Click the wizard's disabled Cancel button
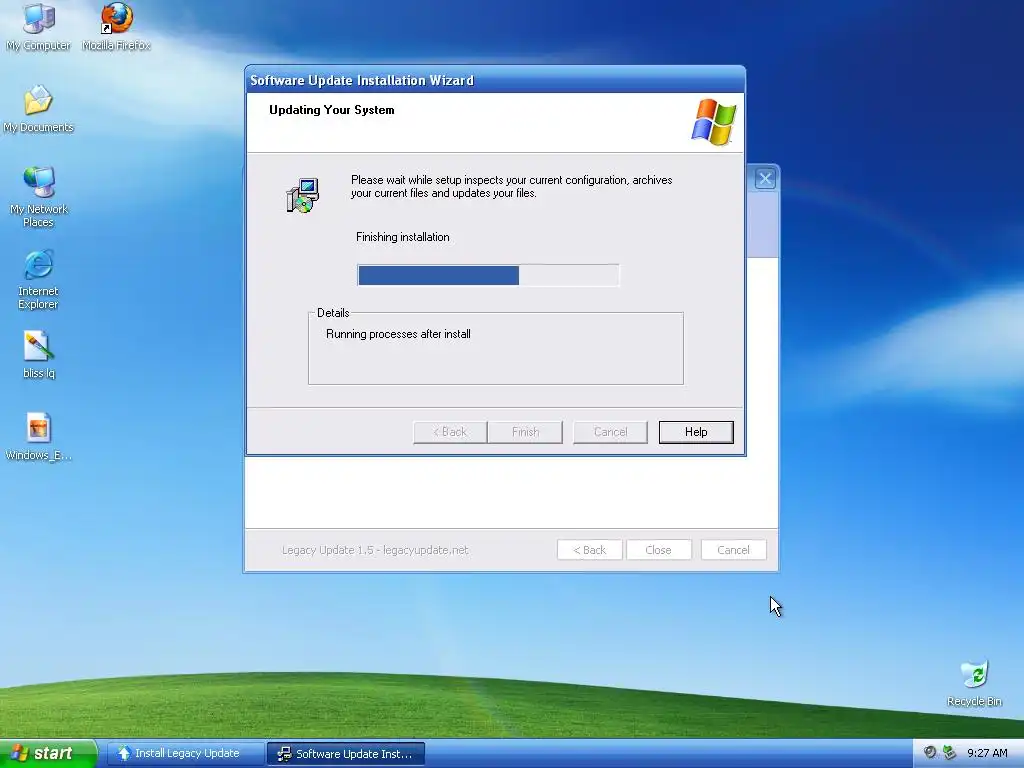1024x768 pixels. (x=611, y=432)
